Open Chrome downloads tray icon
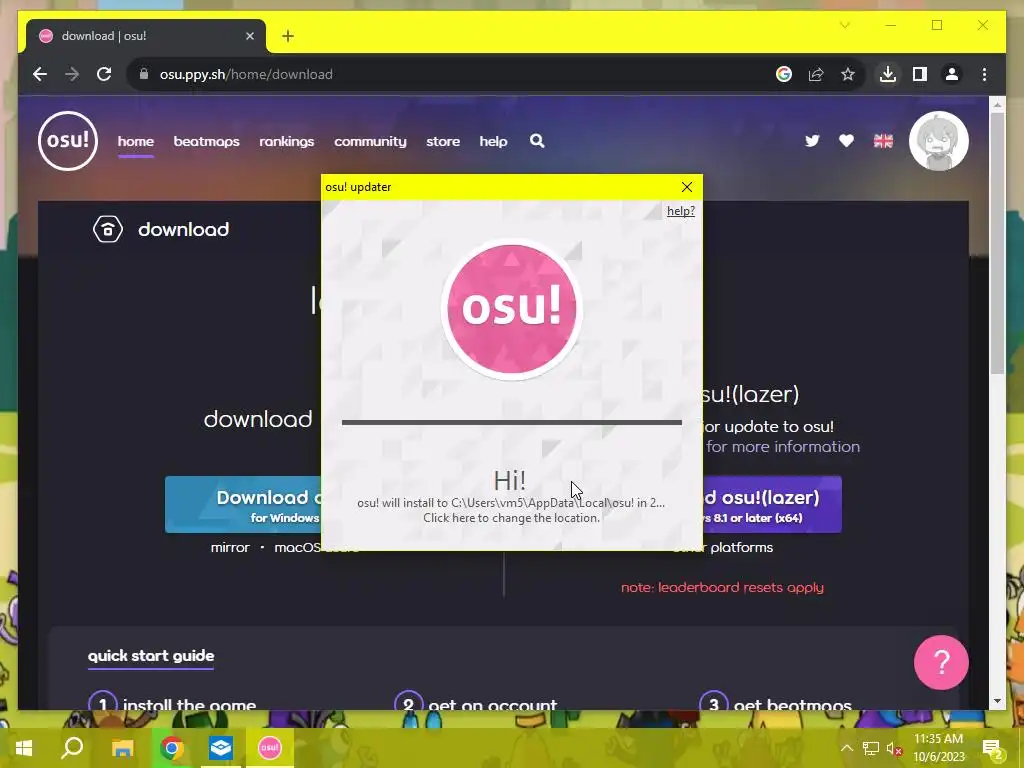The image size is (1024, 768). click(888, 74)
